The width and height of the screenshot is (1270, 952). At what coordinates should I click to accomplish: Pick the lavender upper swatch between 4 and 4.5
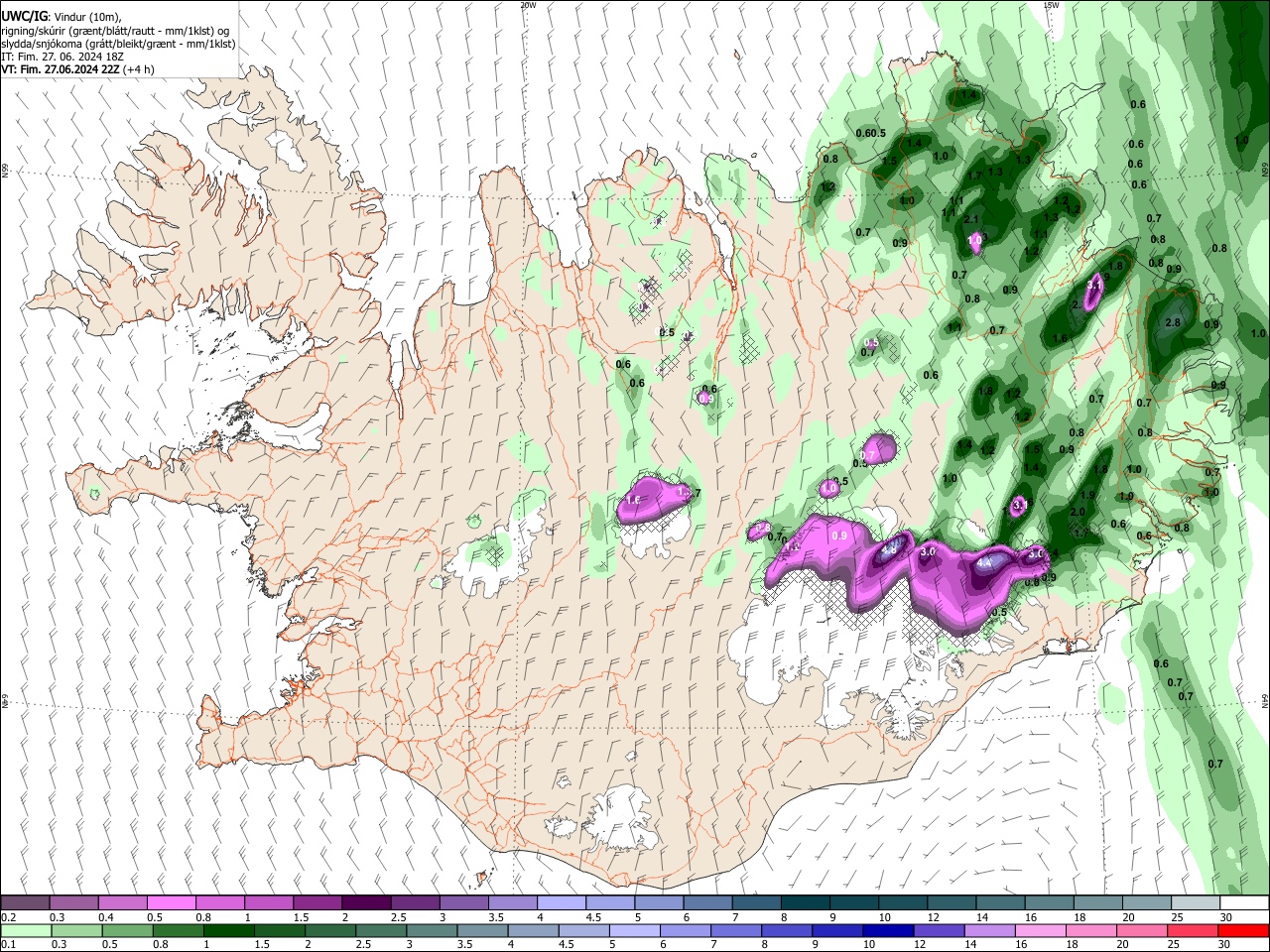click(x=561, y=903)
